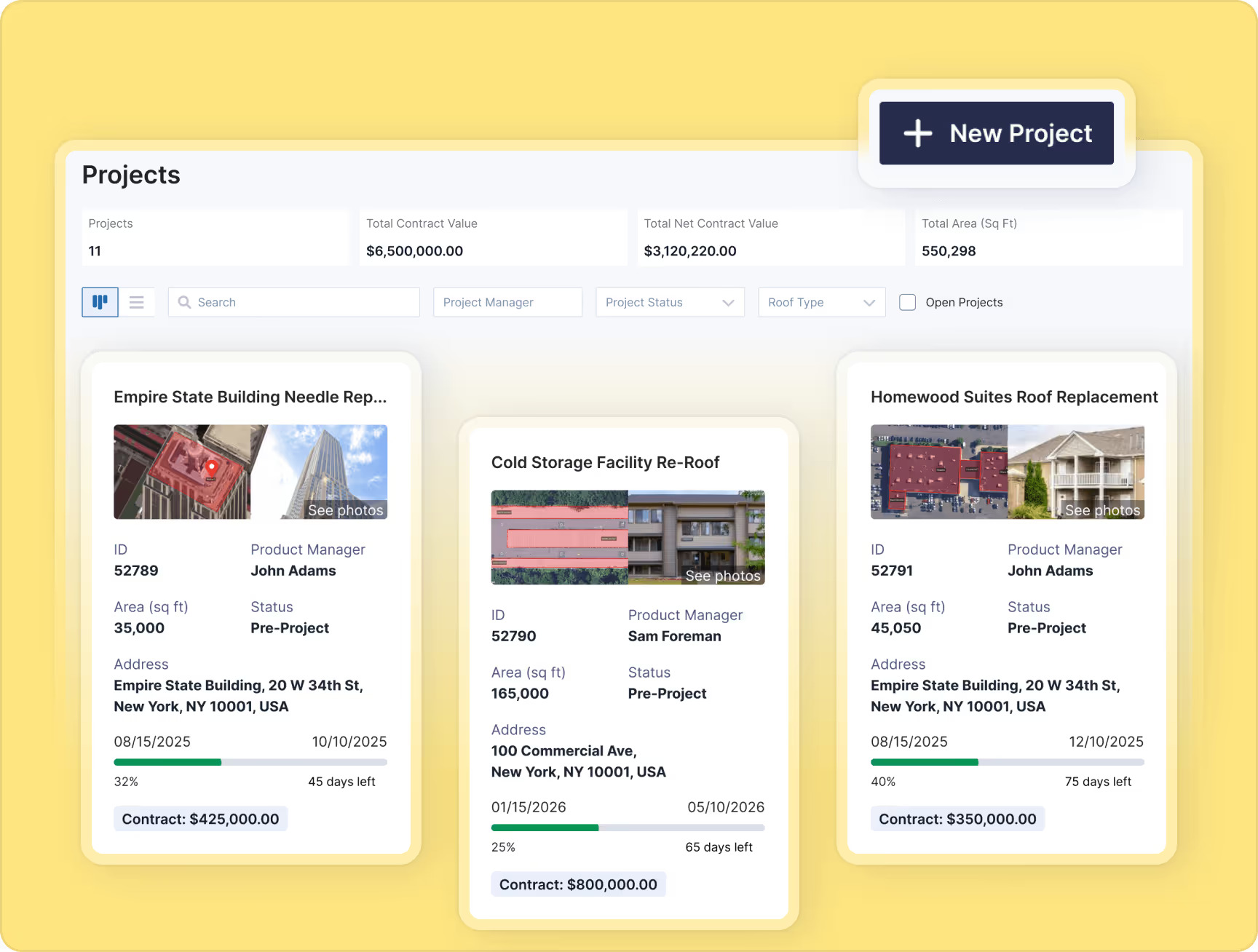Click the plus icon on New Project

917,133
